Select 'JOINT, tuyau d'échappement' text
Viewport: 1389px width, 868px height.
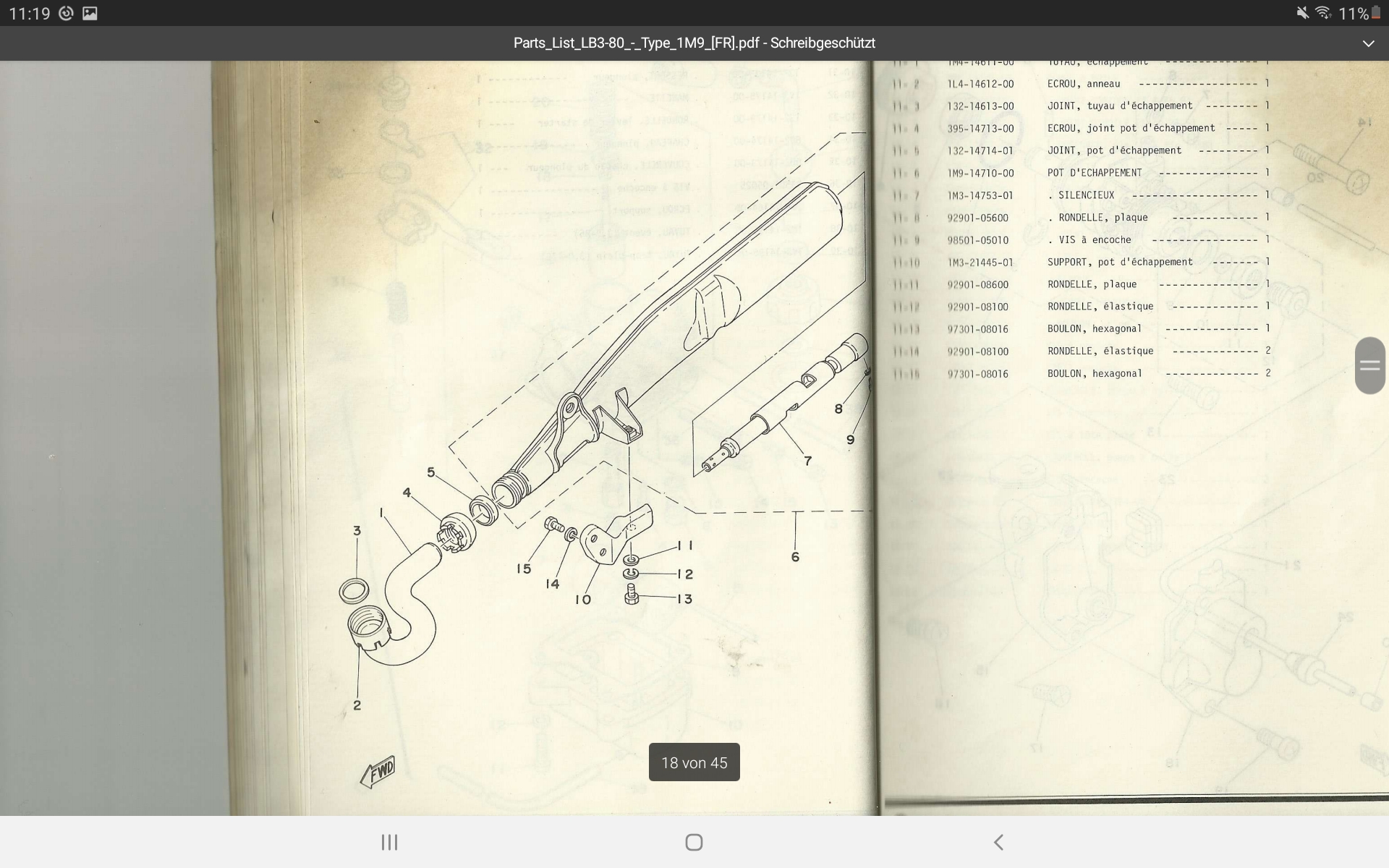[x=1120, y=106]
